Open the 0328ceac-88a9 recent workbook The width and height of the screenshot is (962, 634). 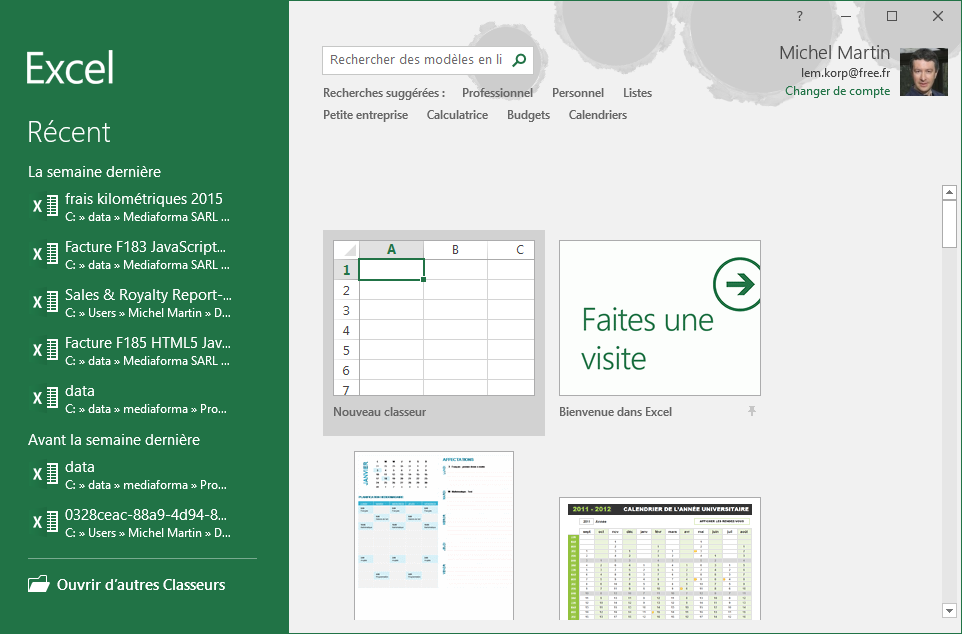coord(147,523)
